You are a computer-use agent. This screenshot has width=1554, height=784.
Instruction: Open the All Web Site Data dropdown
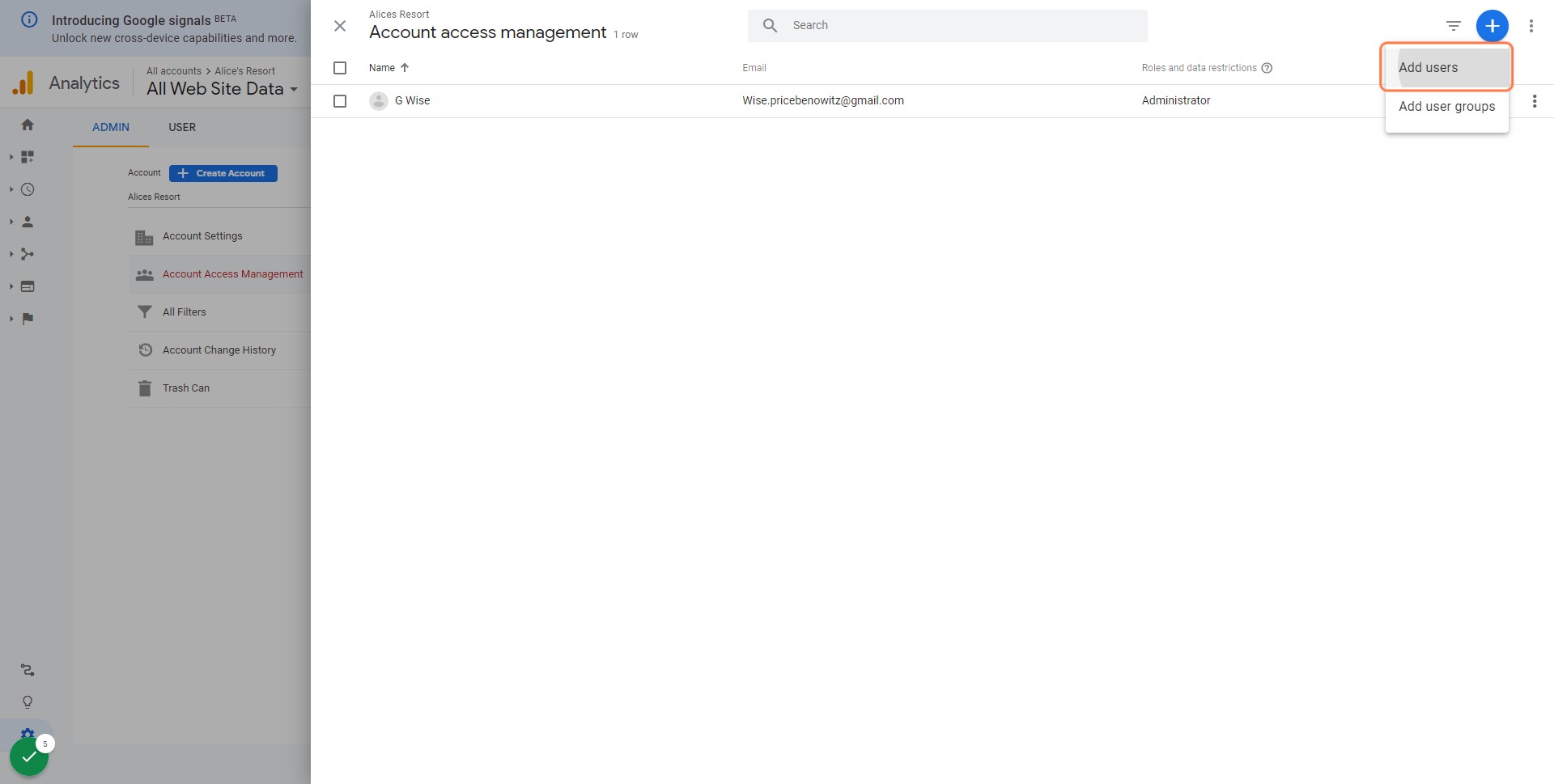(222, 89)
